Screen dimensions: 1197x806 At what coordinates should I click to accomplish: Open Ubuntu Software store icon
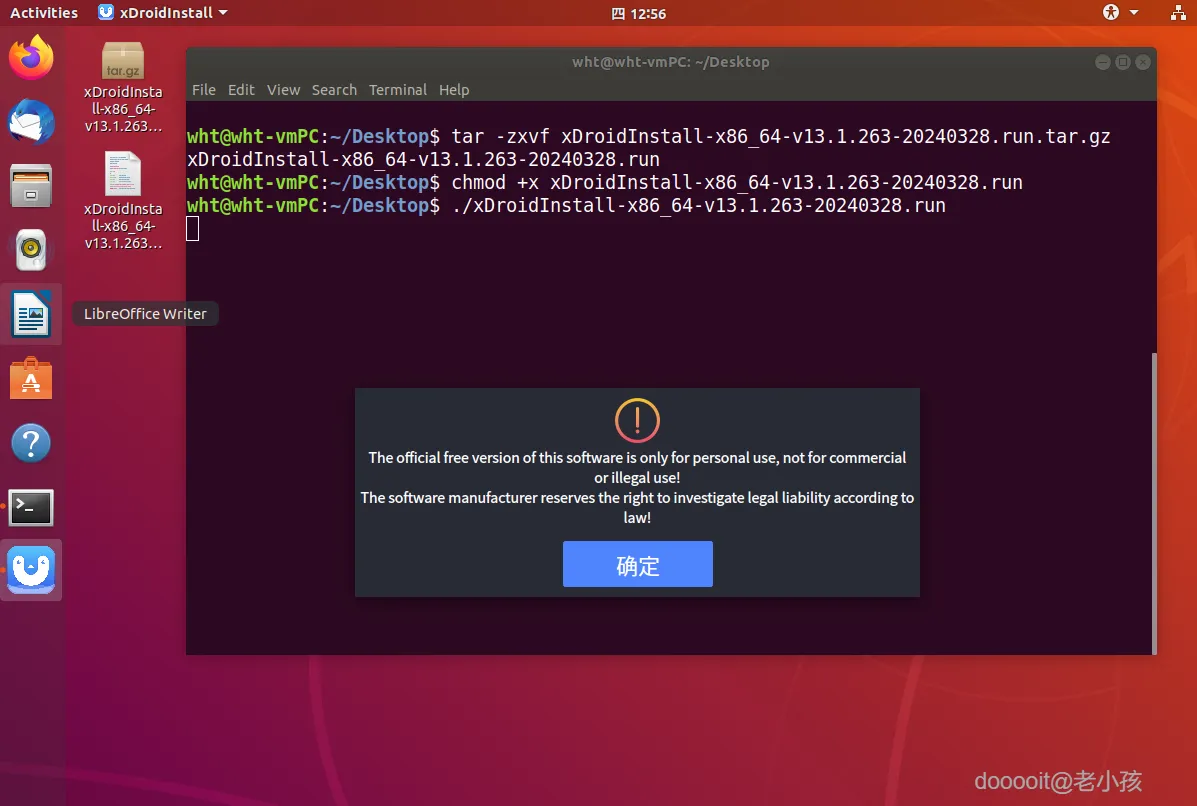click(31, 379)
